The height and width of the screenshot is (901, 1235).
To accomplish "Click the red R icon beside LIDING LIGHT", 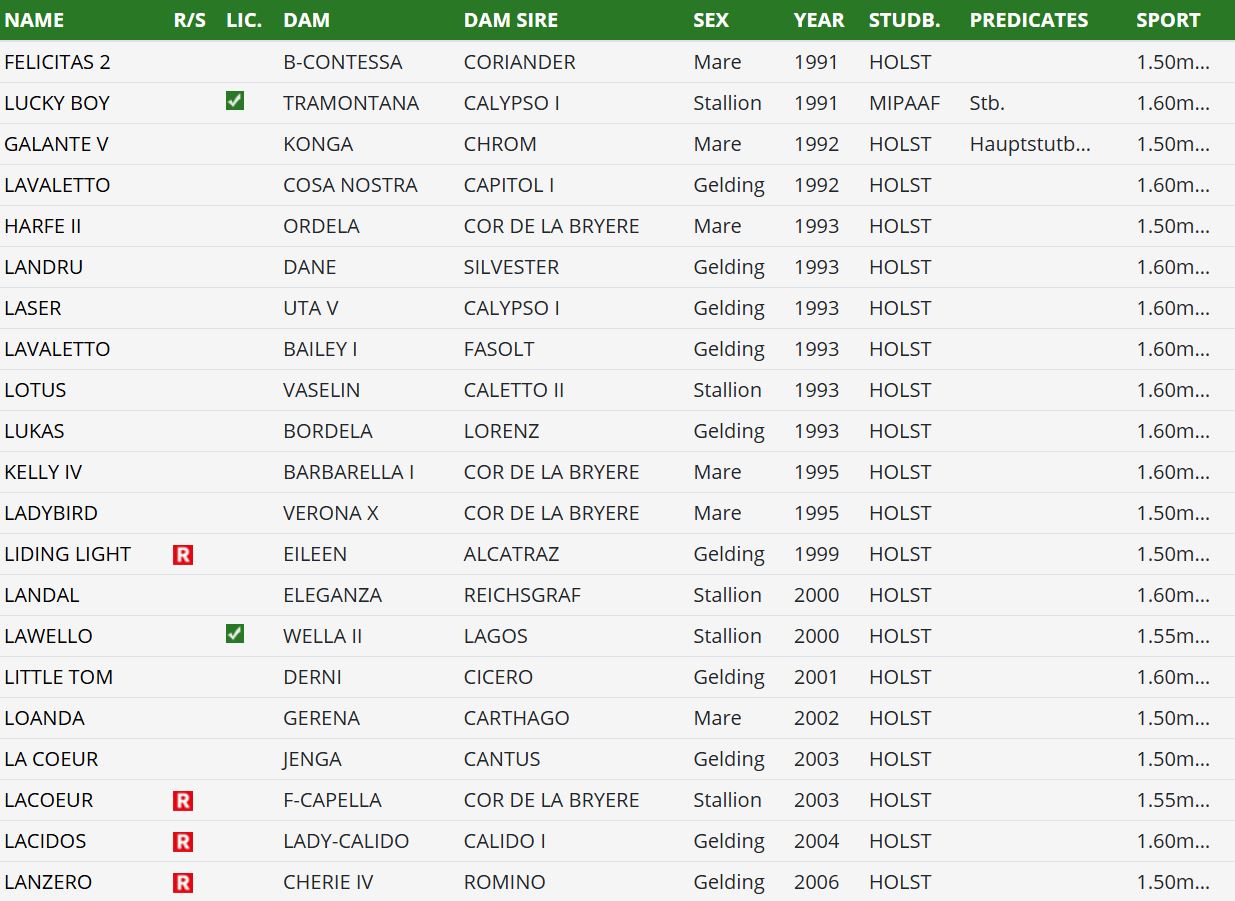I will tap(183, 554).
